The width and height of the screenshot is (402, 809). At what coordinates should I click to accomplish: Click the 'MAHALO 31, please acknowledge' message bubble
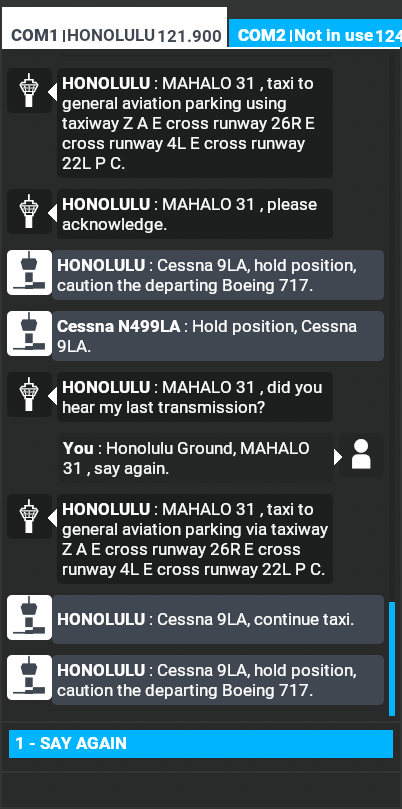[195, 214]
